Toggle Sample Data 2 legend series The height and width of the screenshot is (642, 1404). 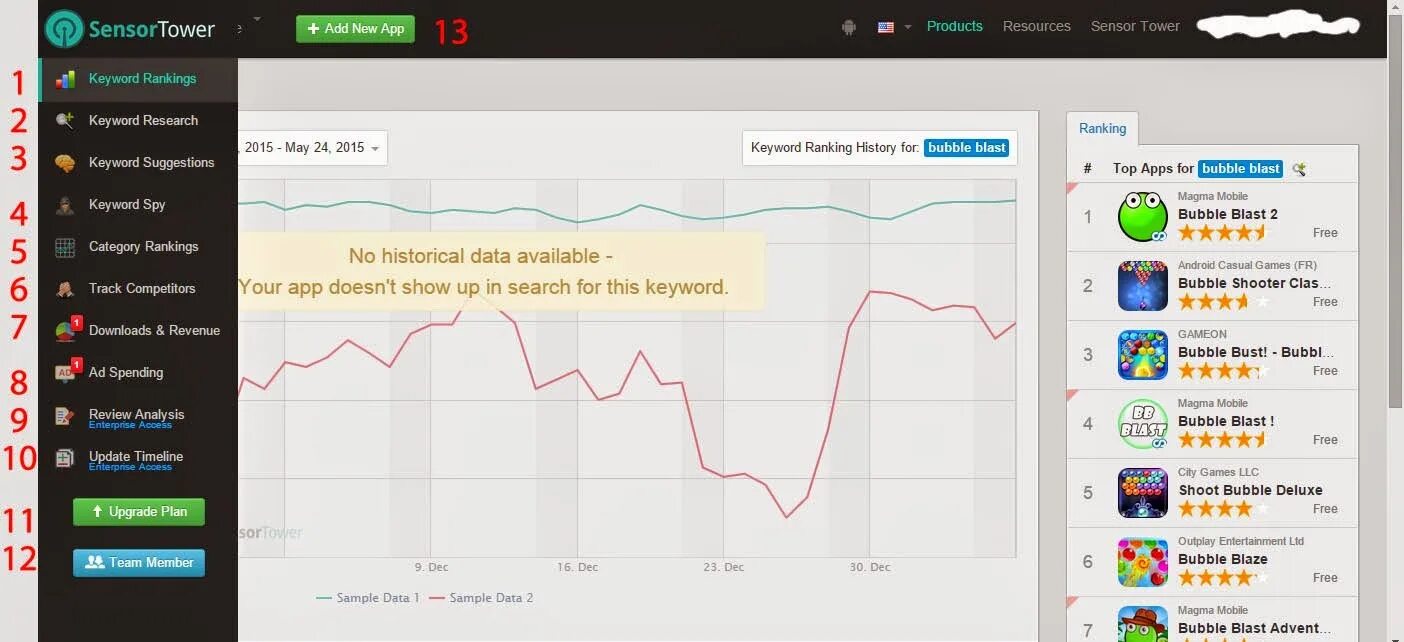click(481, 598)
